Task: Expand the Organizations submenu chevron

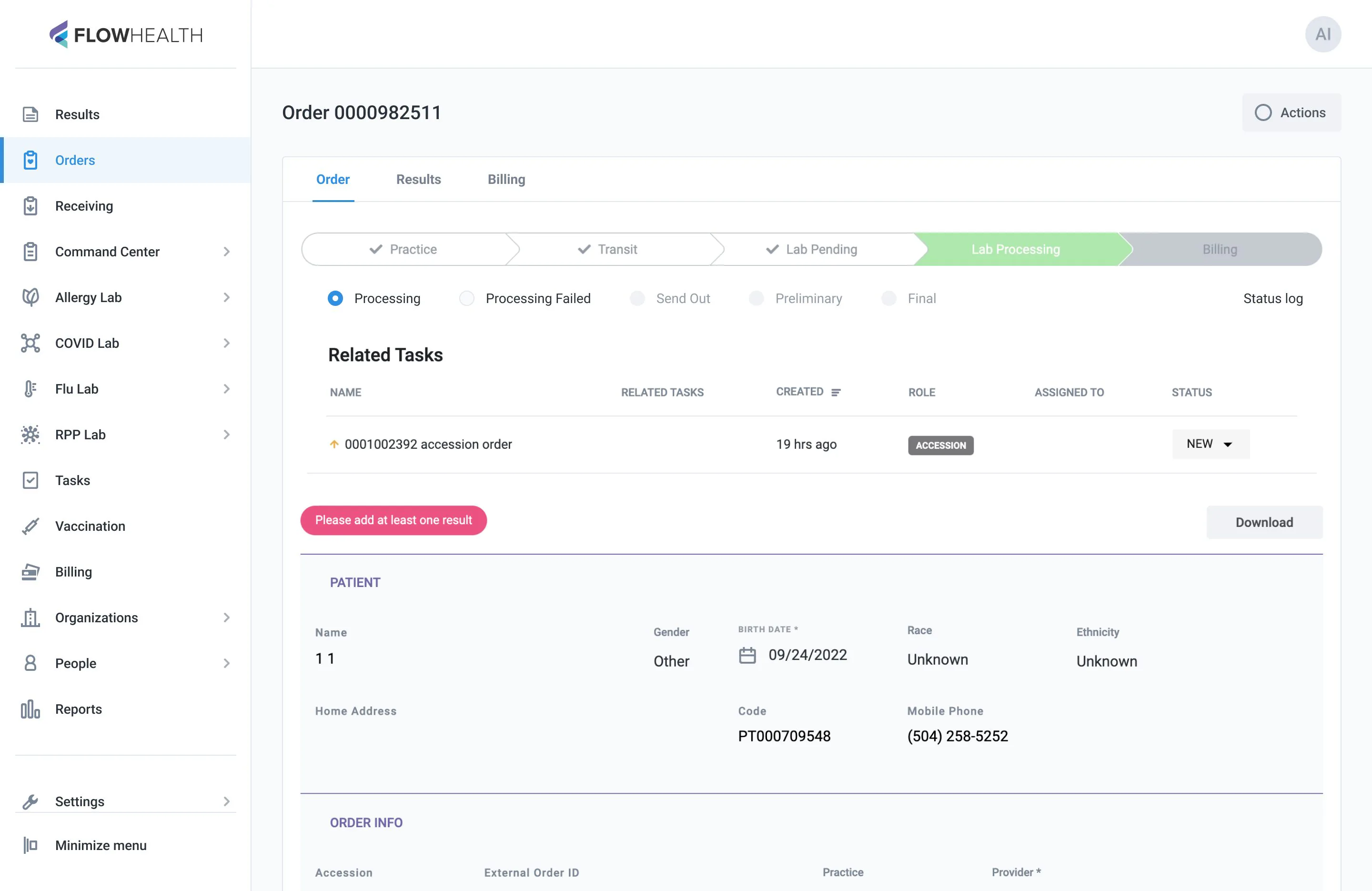Action: point(227,618)
